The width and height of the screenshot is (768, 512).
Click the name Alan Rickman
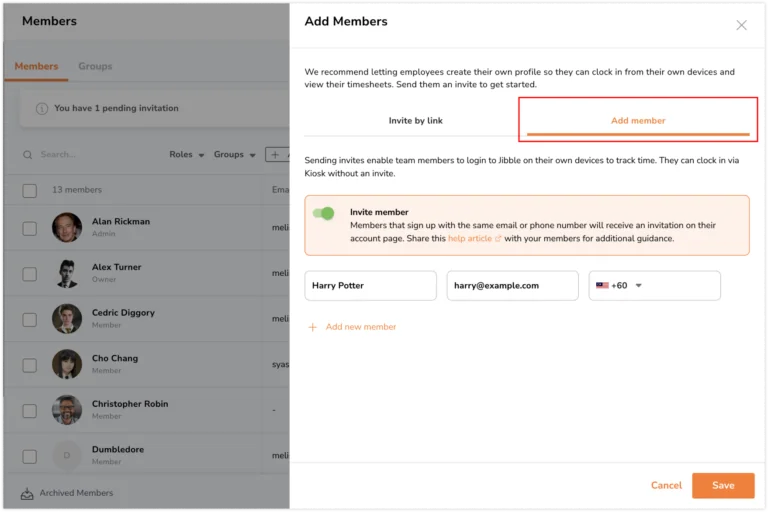pyautogui.click(x=121, y=221)
